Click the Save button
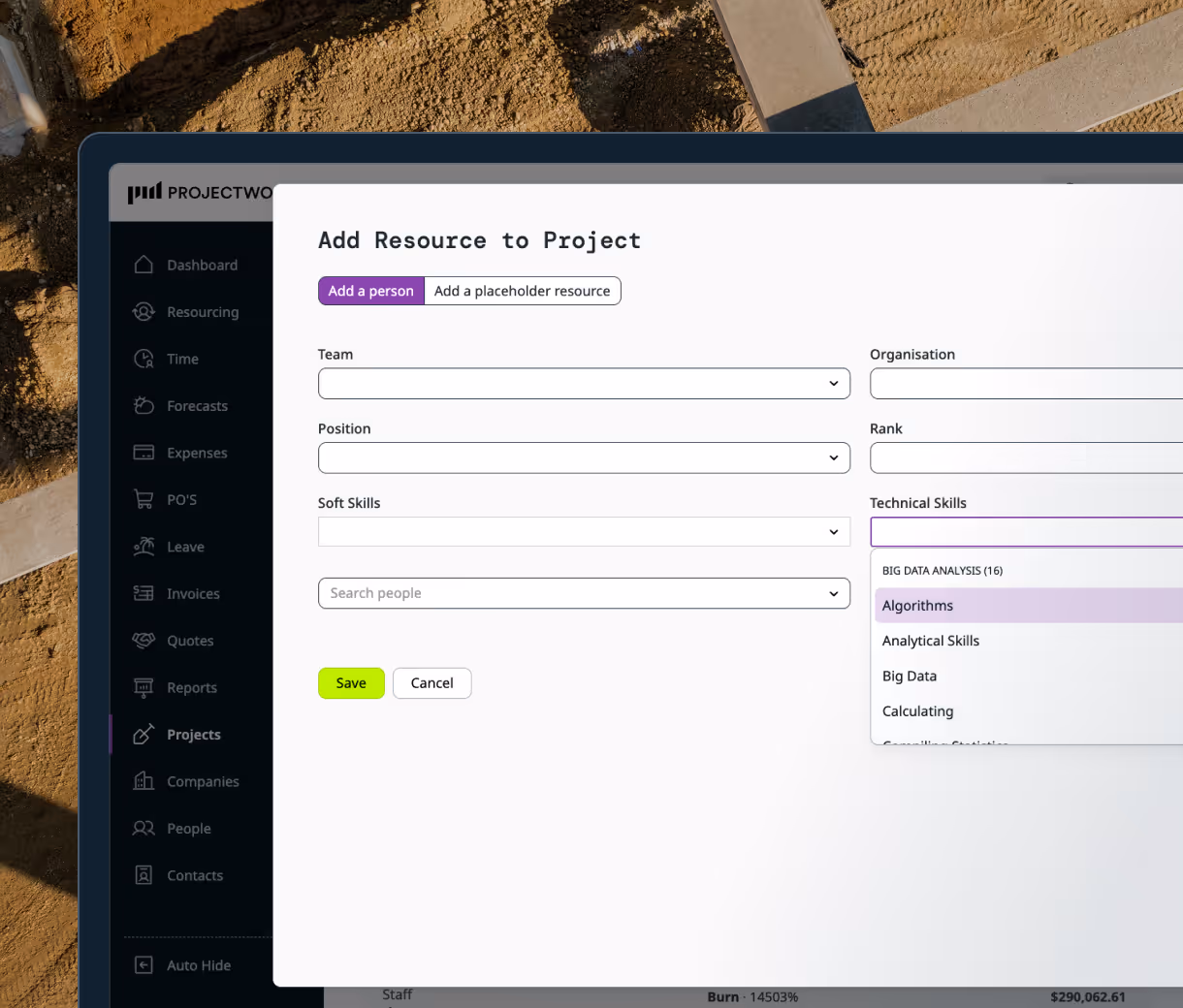The height and width of the screenshot is (1008, 1183). point(351,683)
